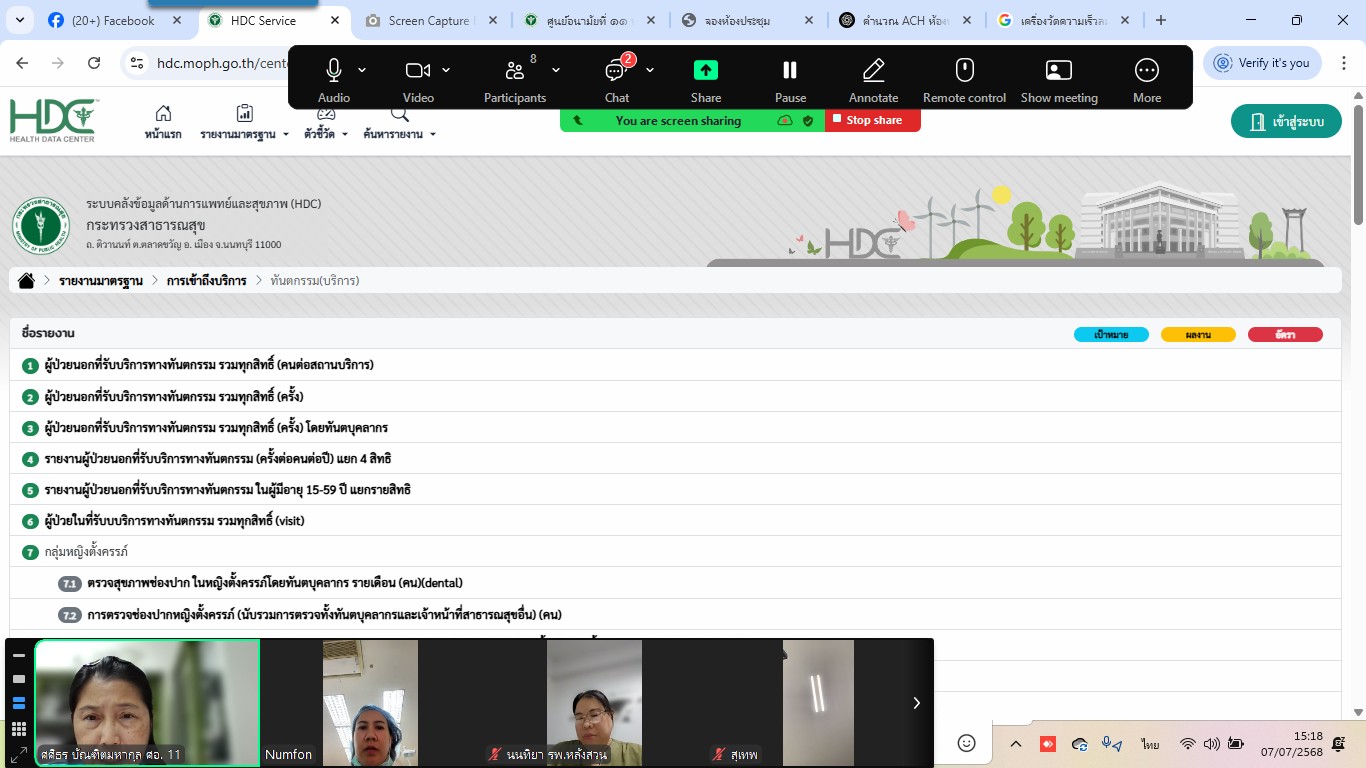Click the เข้าสู่ระบบ login button
1366x768 pixels.
(x=1286, y=122)
